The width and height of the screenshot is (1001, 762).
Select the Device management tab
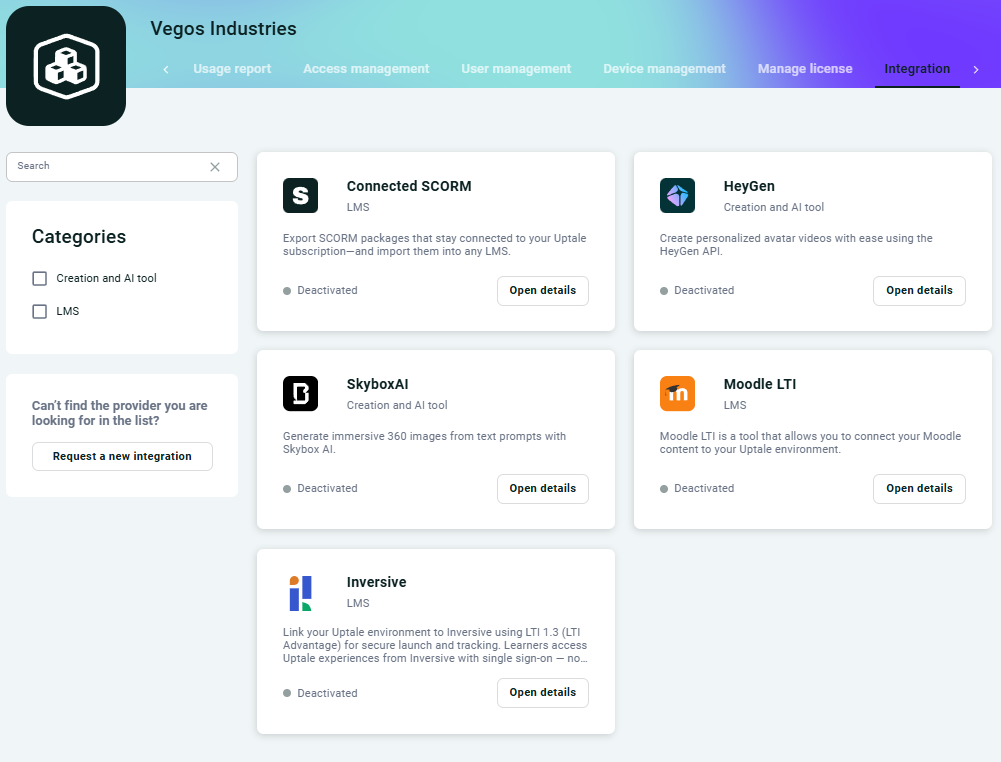664,69
